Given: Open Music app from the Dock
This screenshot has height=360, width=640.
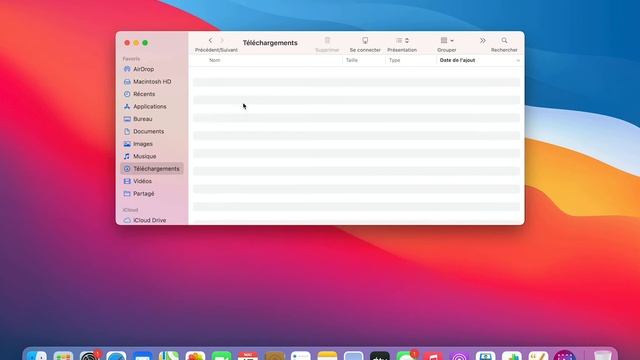Looking at the screenshot, I should coord(433,356).
